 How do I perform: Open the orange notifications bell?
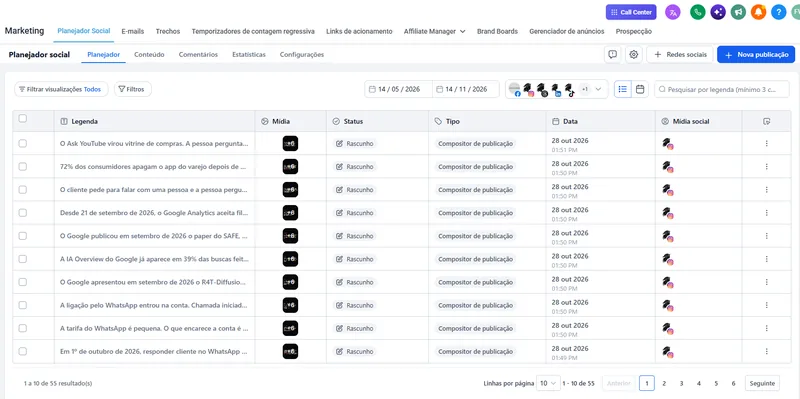[x=758, y=12]
